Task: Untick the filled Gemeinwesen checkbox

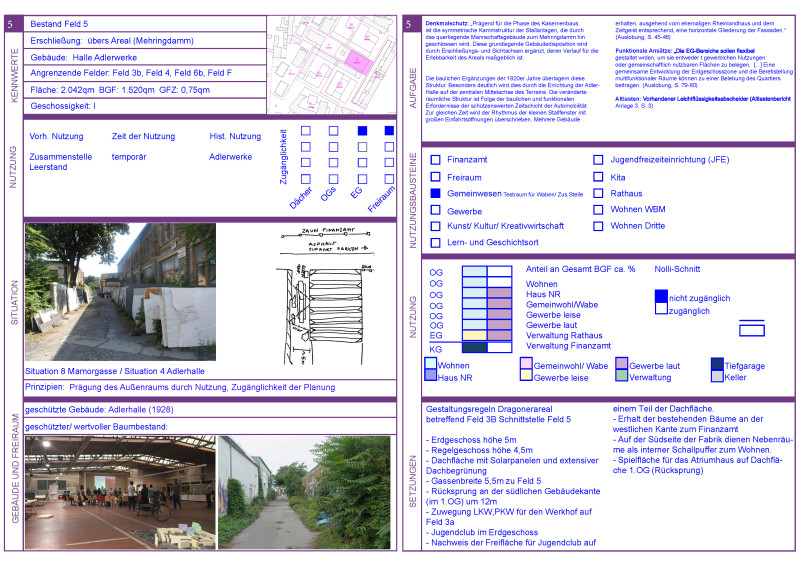Action: pos(435,193)
